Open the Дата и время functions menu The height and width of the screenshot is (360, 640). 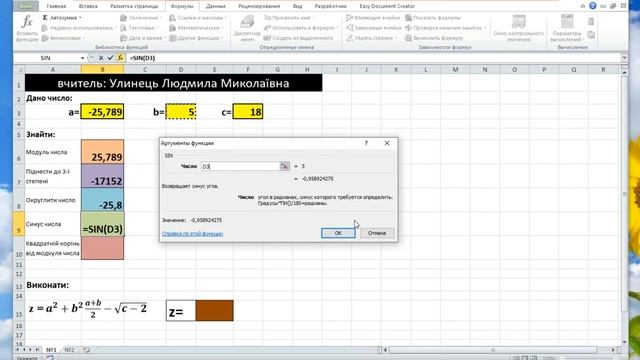pyautogui.click(x=143, y=38)
